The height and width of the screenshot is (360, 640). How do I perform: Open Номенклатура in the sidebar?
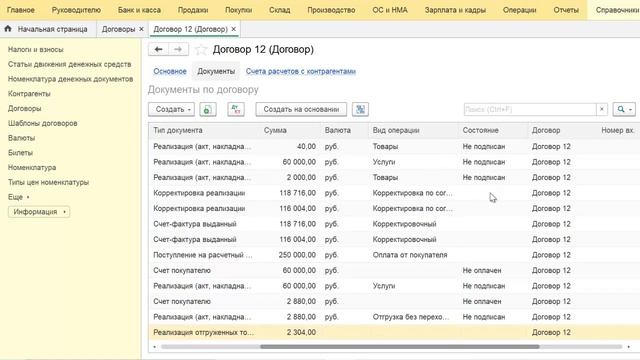point(32,167)
